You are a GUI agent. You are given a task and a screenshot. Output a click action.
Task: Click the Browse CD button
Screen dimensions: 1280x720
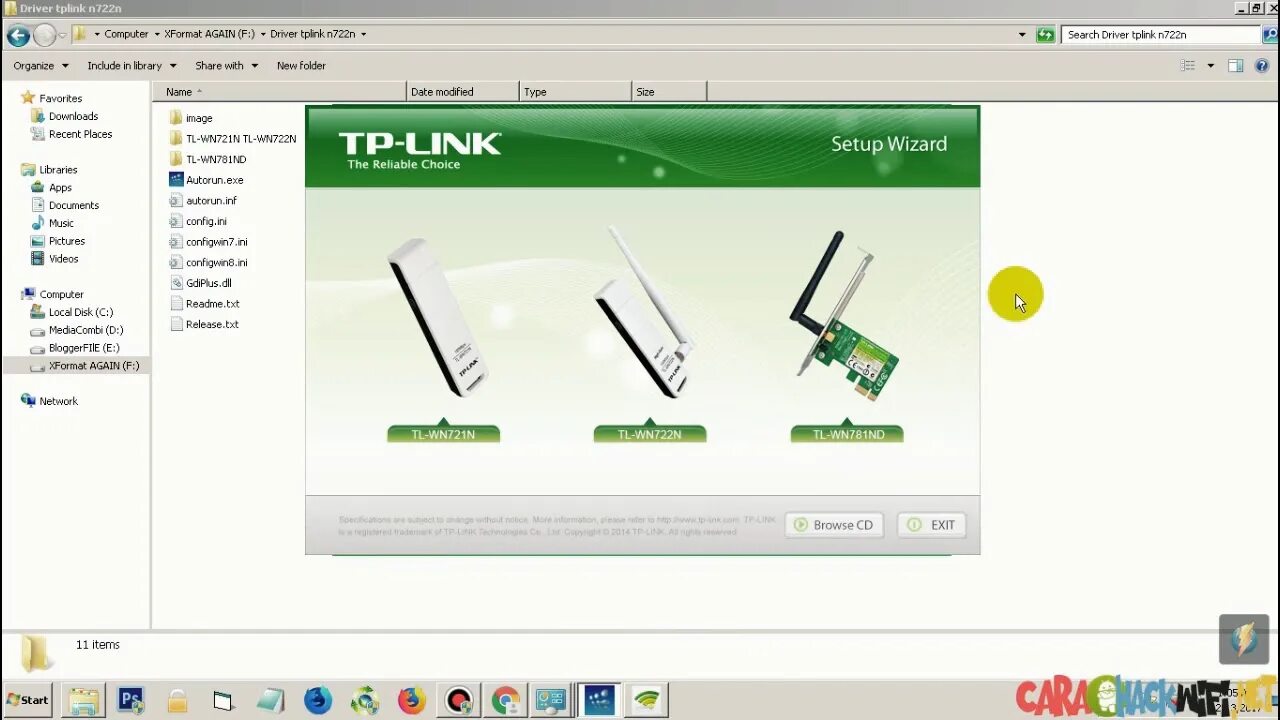834,525
